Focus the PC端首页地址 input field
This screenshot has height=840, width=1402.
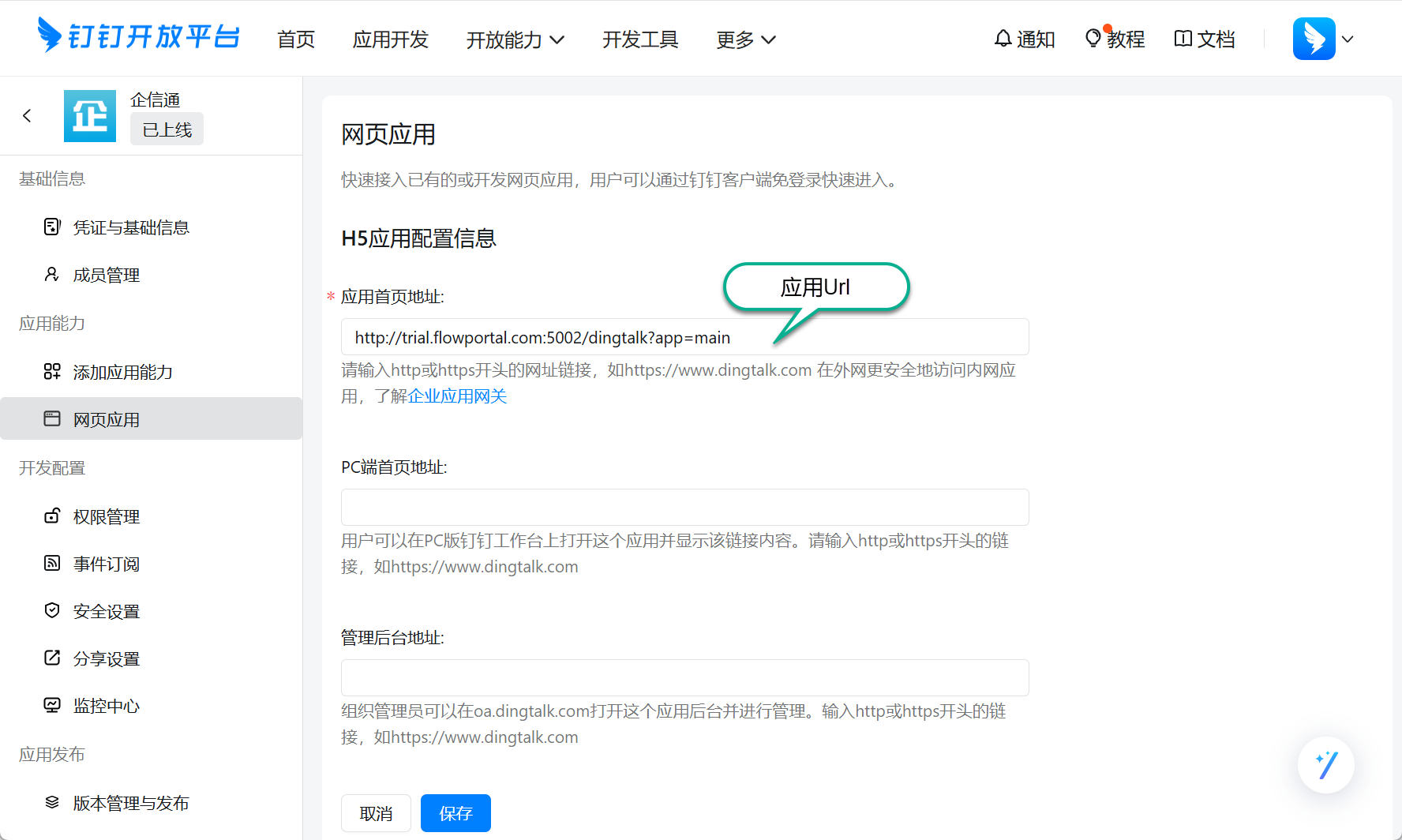685,507
